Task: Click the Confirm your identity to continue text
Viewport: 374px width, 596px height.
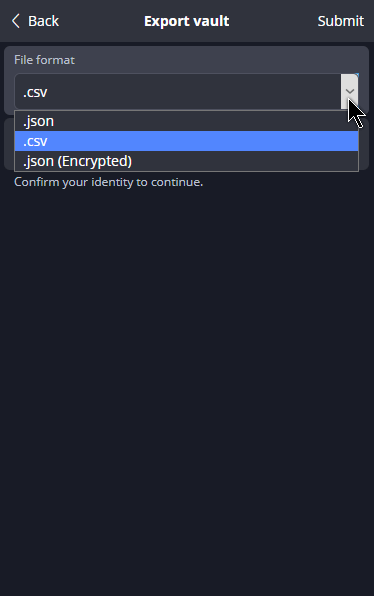Action: (x=108, y=182)
